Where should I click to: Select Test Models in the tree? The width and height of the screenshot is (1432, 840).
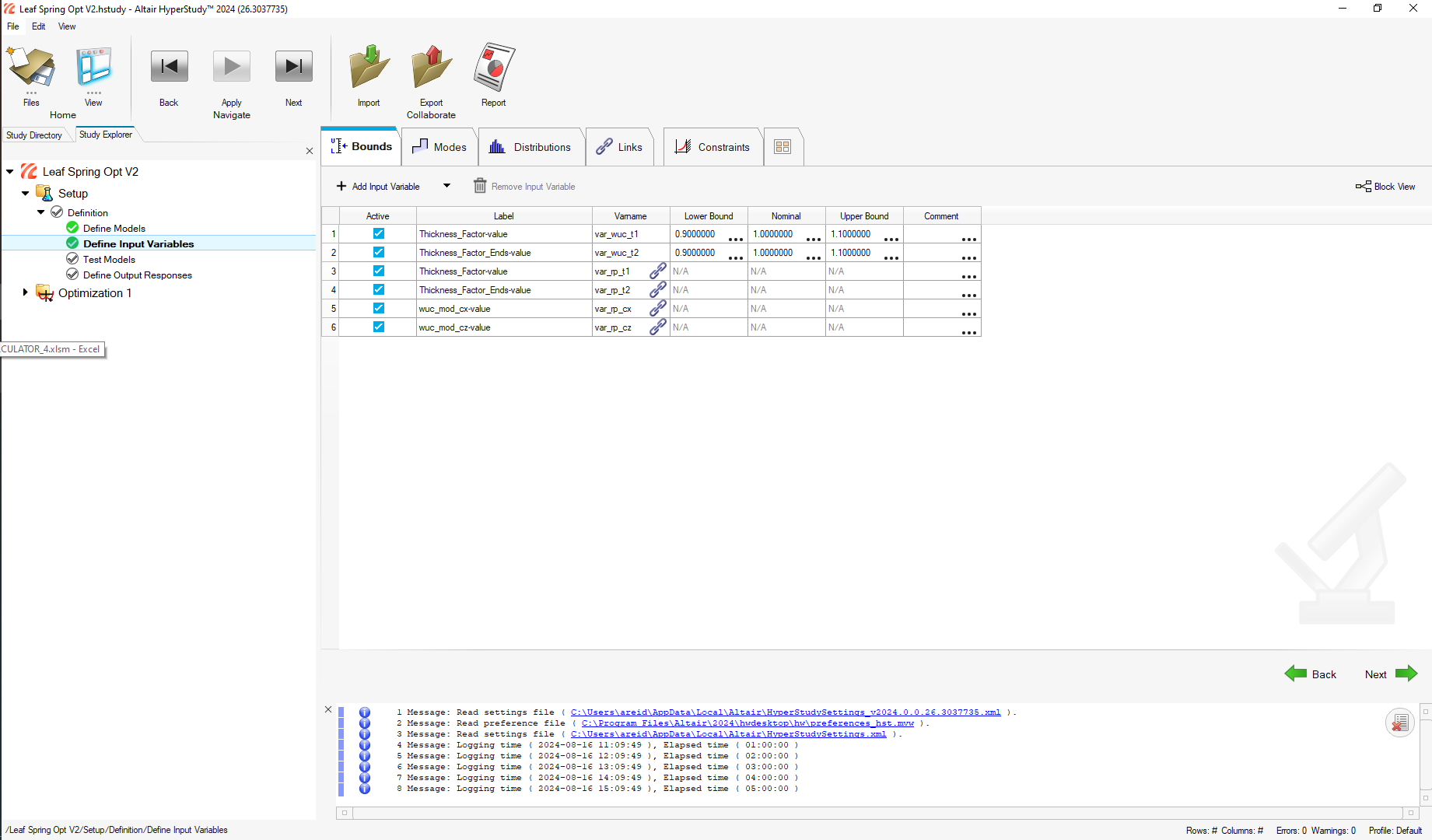coord(109,259)
